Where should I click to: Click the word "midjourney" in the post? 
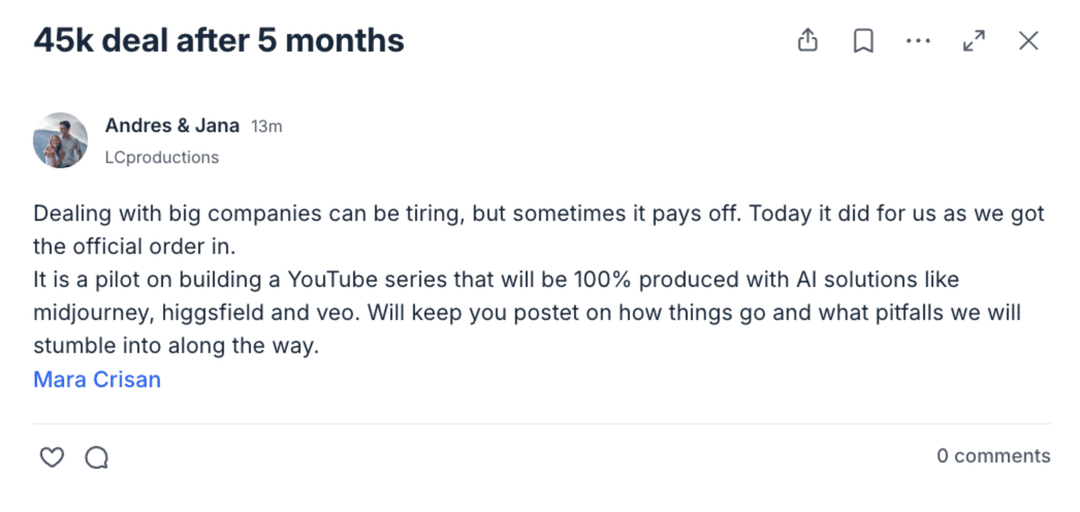(x=90, y=312)
